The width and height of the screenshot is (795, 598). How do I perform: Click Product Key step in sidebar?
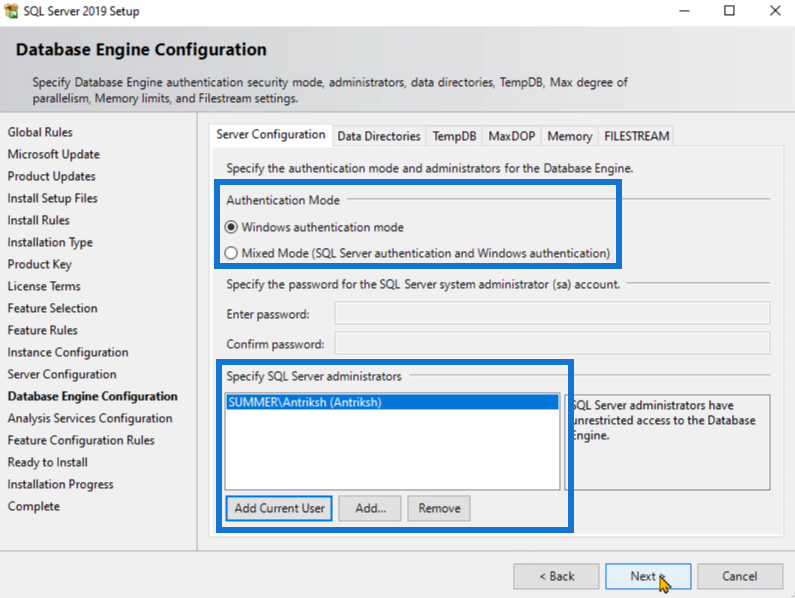[40, 264]
